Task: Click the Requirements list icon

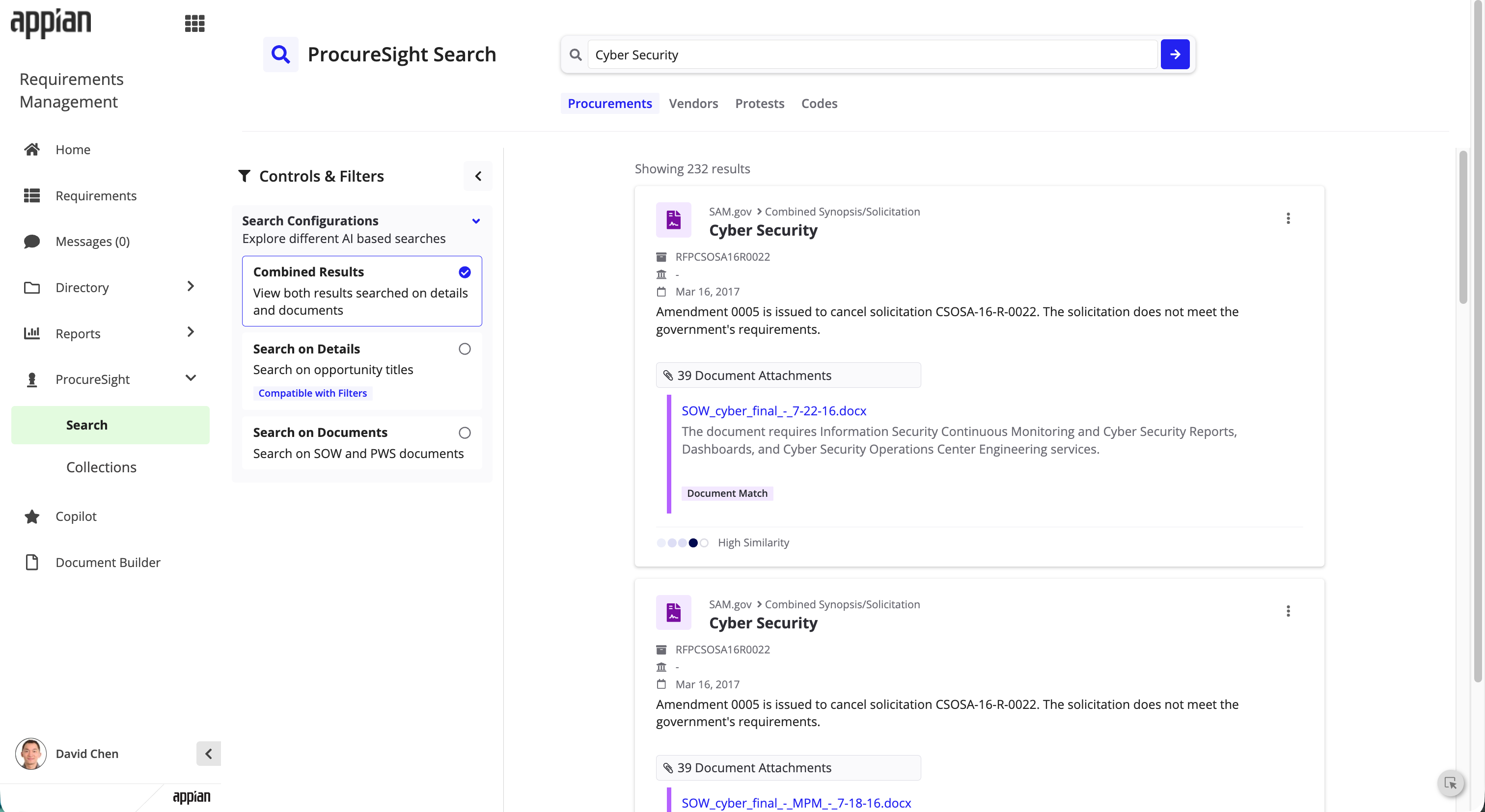Action: [32, 195]
